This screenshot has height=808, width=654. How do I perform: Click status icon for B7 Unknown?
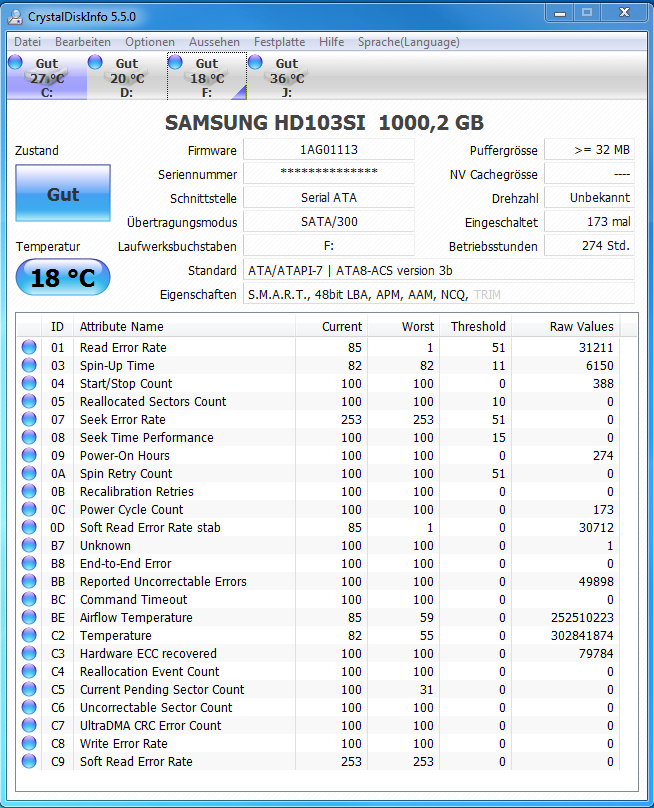point(29,545)
